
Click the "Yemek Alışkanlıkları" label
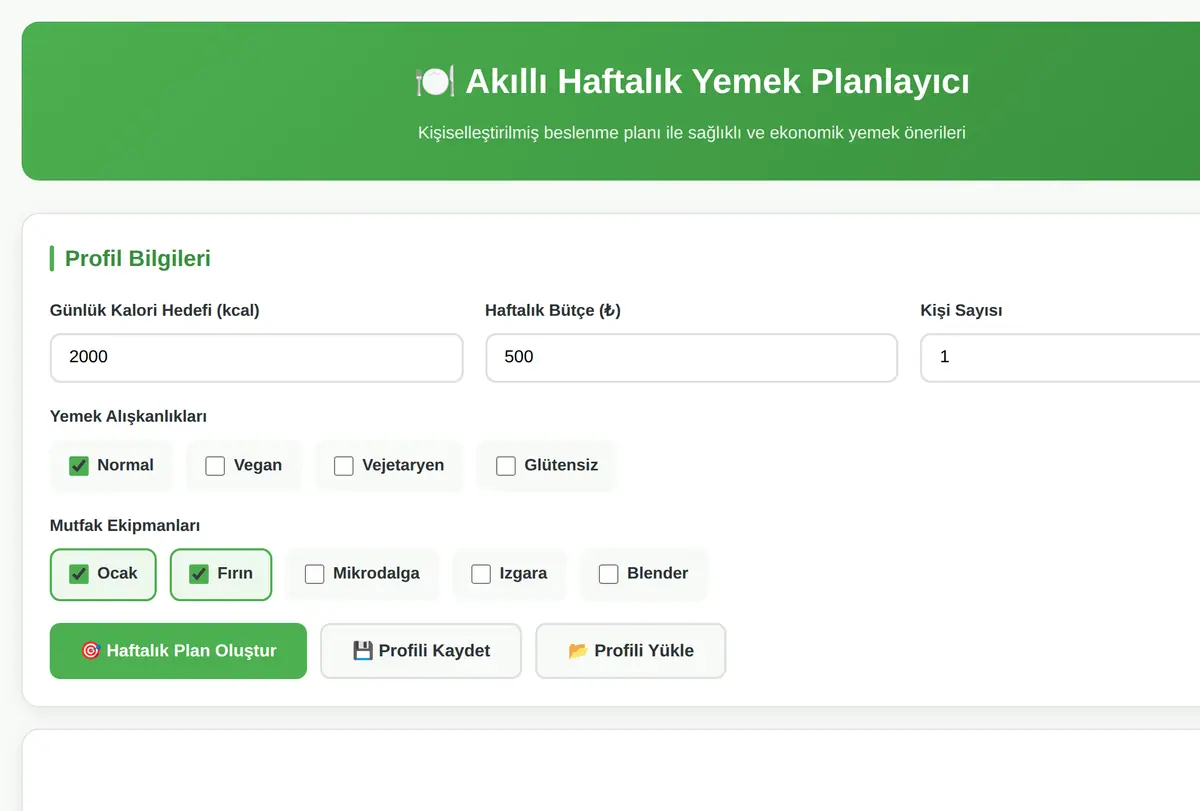[128, 417]
